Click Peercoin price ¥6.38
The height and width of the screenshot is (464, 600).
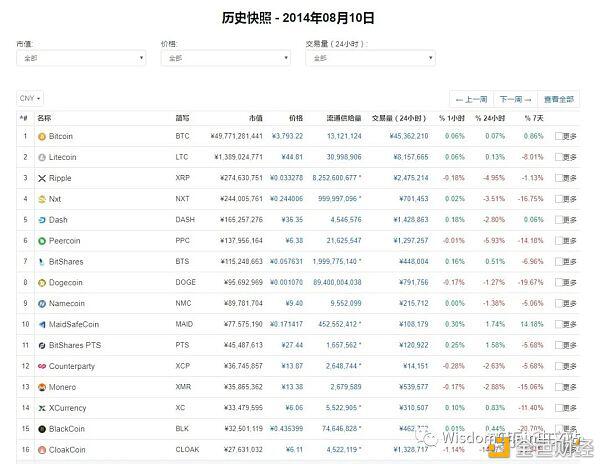pos(294,241)
